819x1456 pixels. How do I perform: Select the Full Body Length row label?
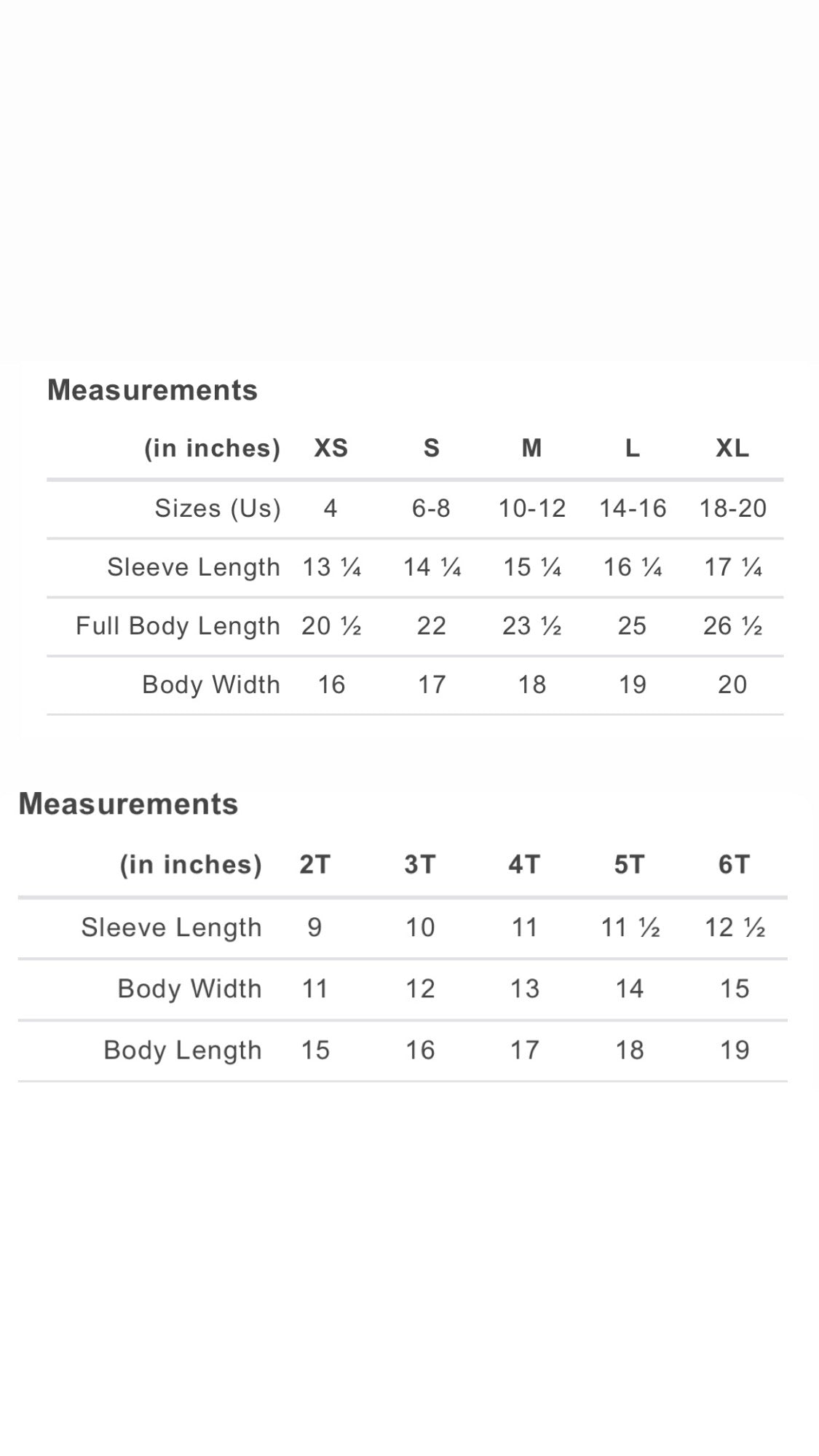pyautogui.click(x=178, y=625)
